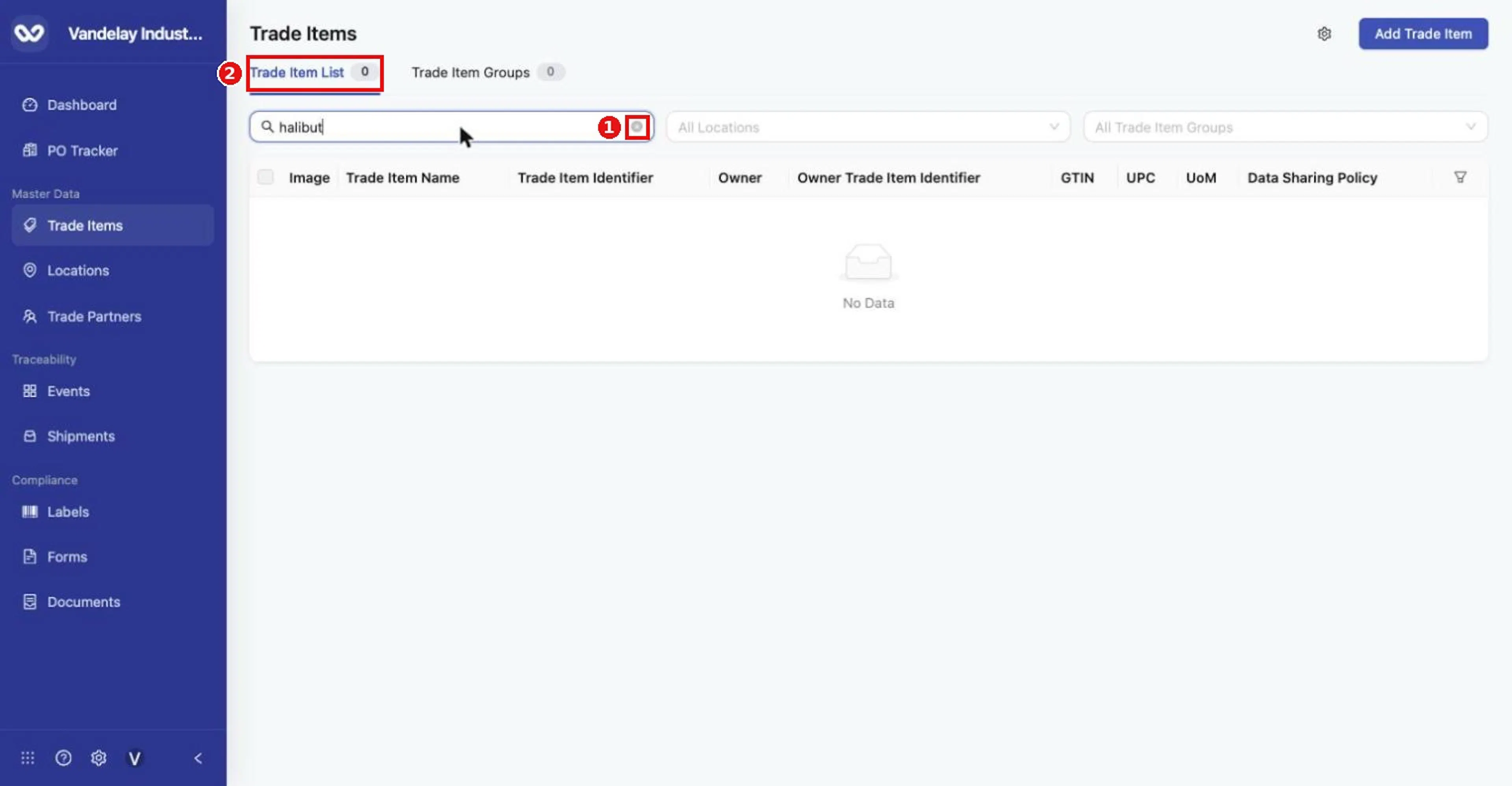Select Trade Items in the sidebar
This screenshot has width=1512, height=786.
[x=113, y=225]
